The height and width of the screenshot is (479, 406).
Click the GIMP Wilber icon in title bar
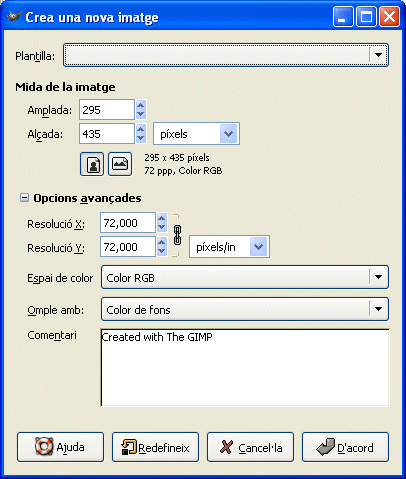(x=14, y=16)
